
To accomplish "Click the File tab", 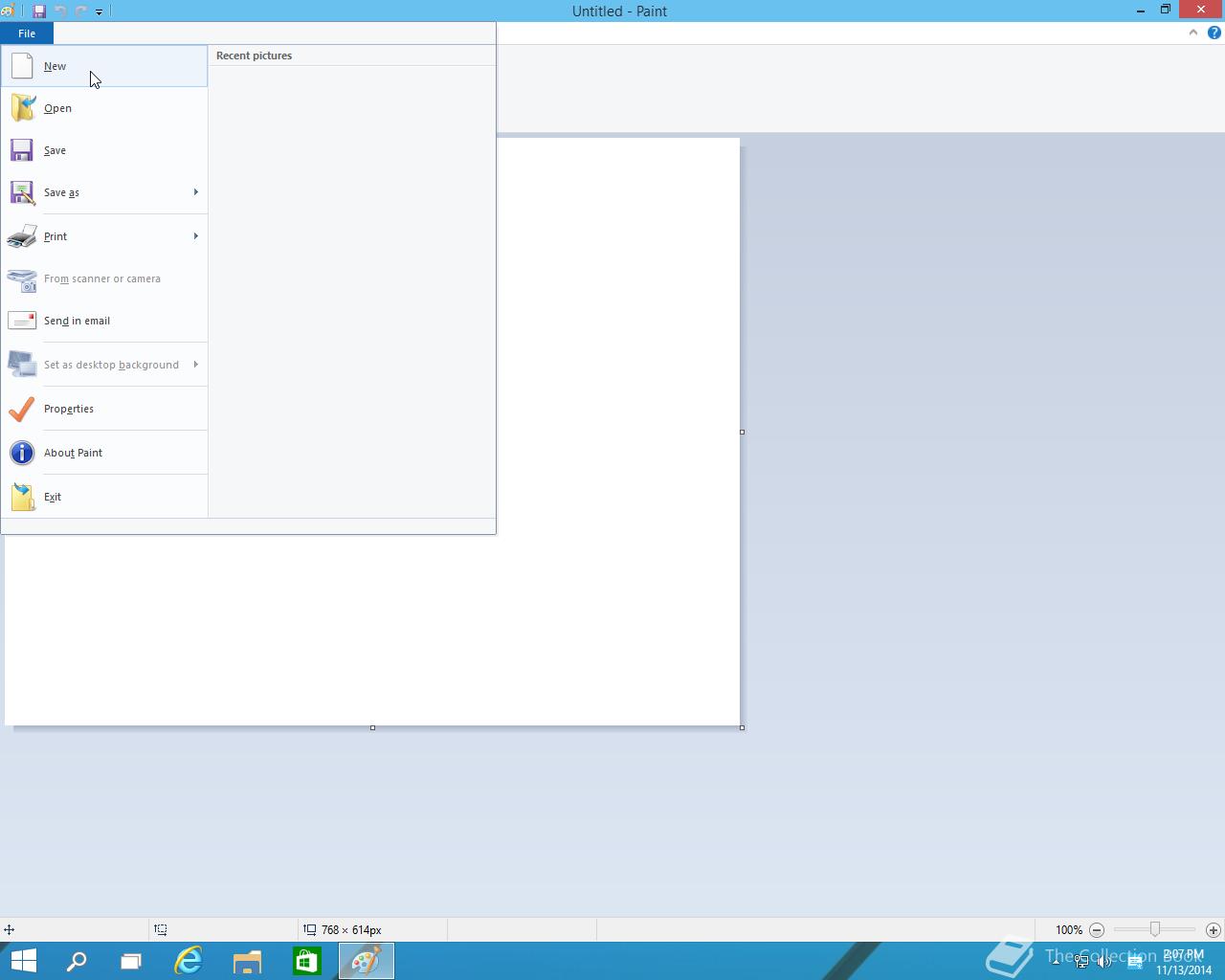I will pyautogui.click(x=27, y=33).
